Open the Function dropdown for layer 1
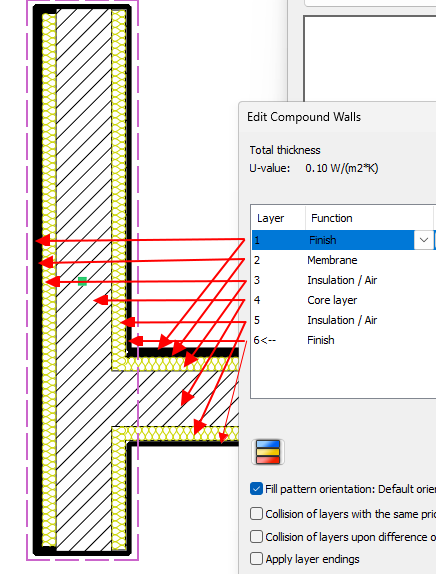The height and width of the screenshot is (574, 436). coord(424,240)
